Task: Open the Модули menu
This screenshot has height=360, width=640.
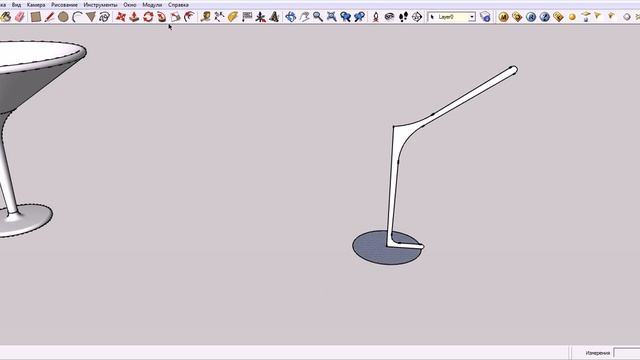Action: point(152,5)
